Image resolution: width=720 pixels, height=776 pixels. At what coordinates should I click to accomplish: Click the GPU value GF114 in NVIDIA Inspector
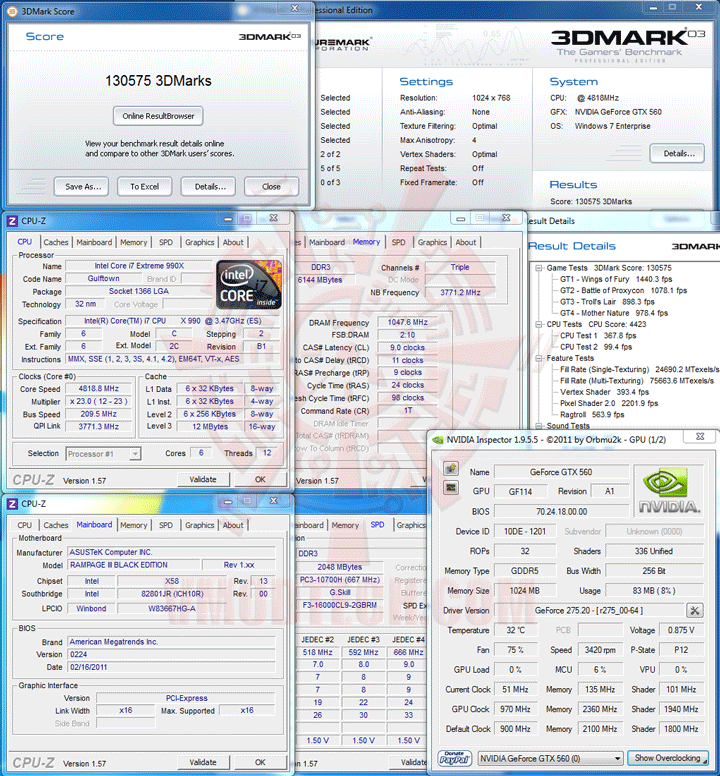click(x=521, y=491)
